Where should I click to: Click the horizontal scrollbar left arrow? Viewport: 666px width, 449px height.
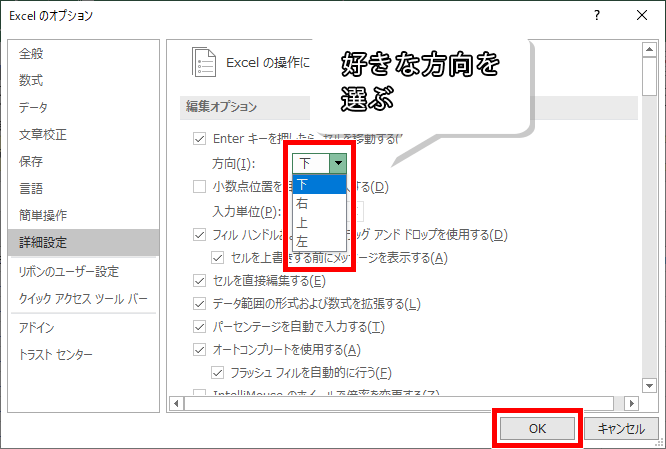point(176,403)
